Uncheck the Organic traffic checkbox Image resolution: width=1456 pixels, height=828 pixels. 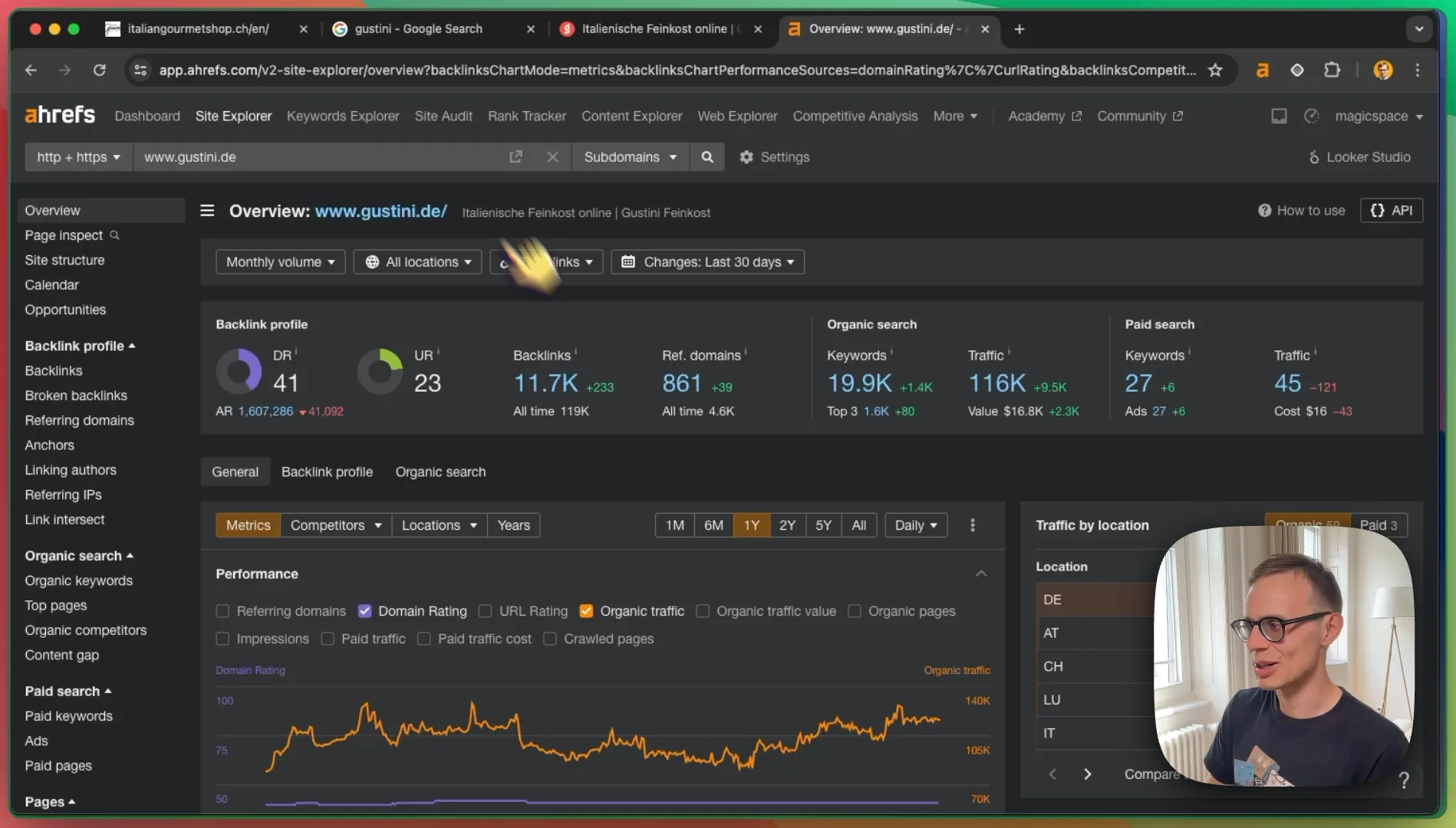point(586,611)
